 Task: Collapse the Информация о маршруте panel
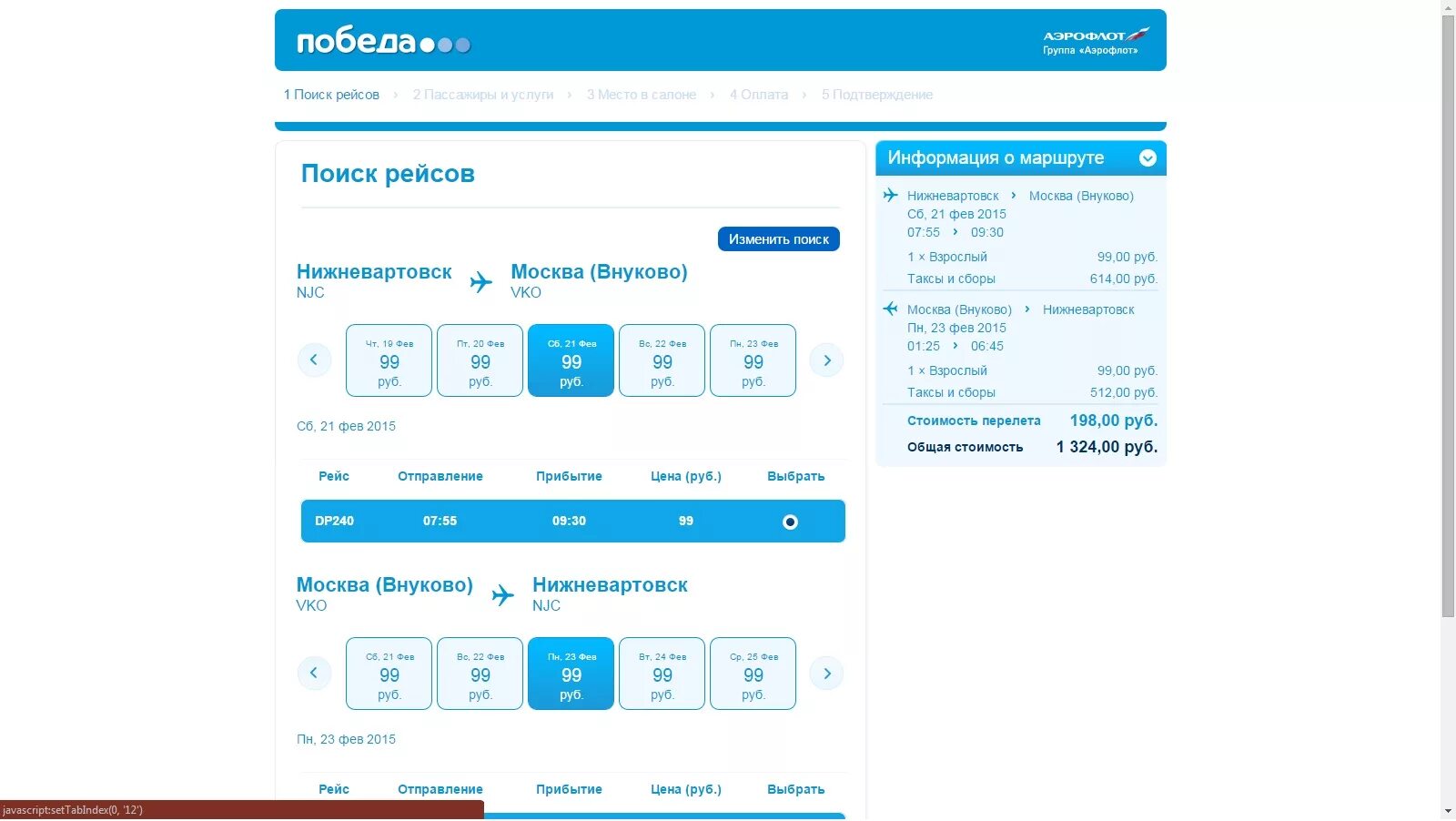click(1148, 158)
